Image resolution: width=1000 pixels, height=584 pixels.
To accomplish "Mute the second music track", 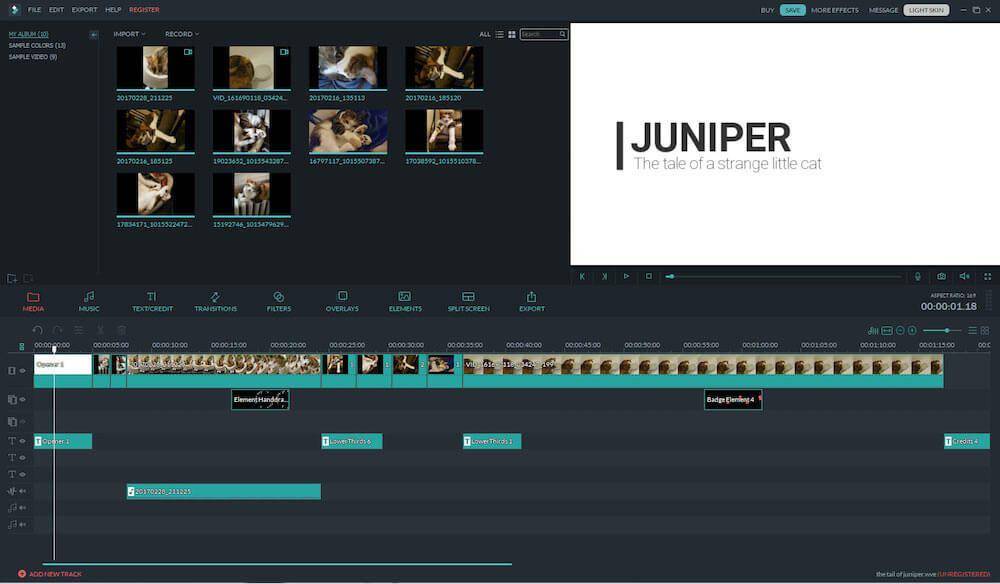I will tap(22, 524).
